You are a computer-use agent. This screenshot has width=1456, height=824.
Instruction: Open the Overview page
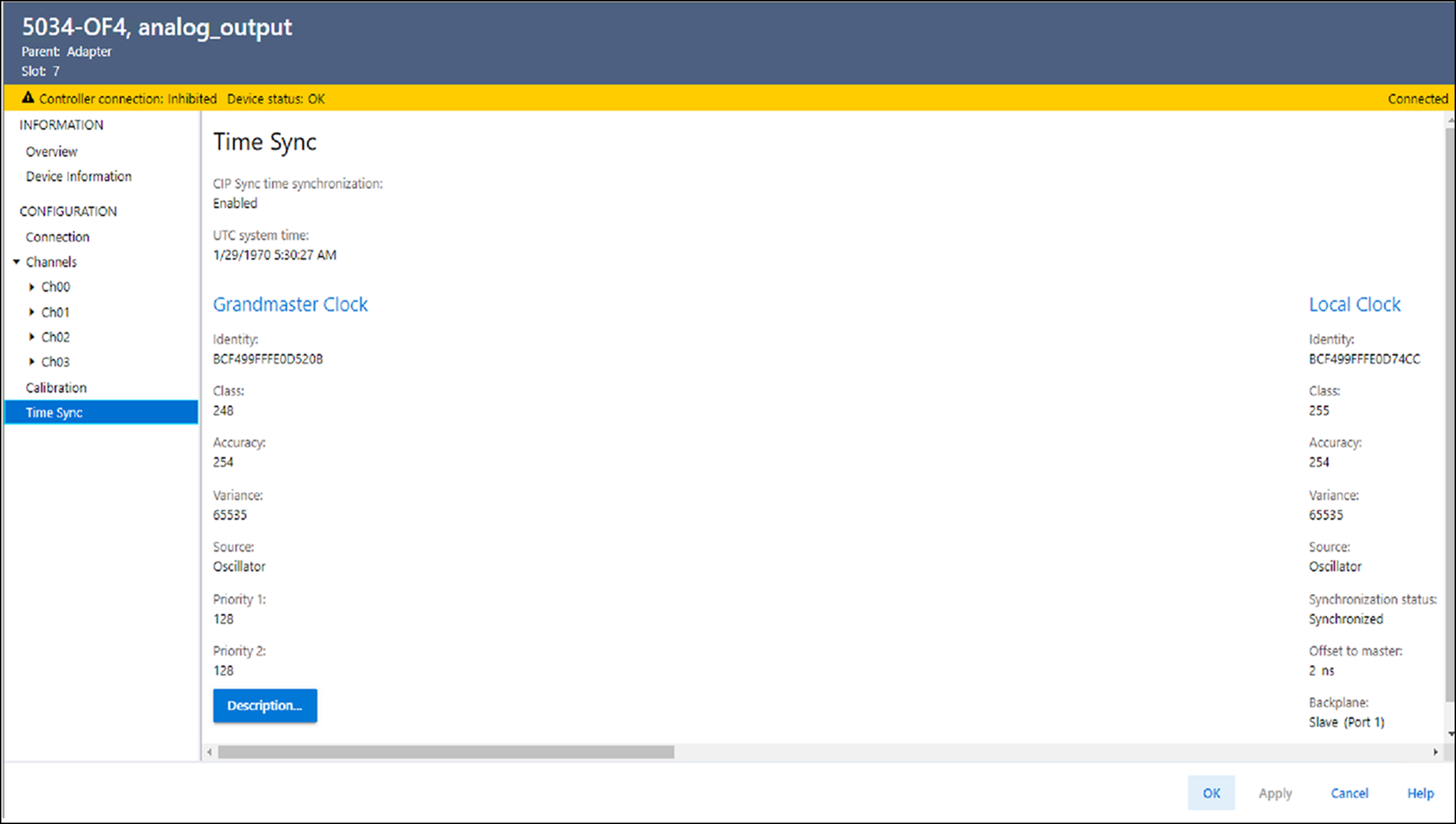[51, 152]
